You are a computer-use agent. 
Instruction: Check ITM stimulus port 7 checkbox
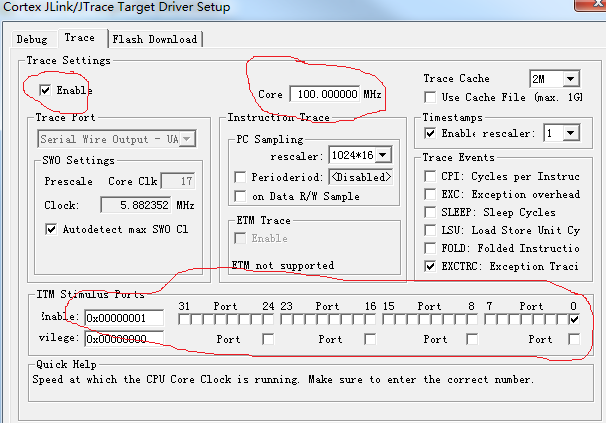(x=490, y=319)
